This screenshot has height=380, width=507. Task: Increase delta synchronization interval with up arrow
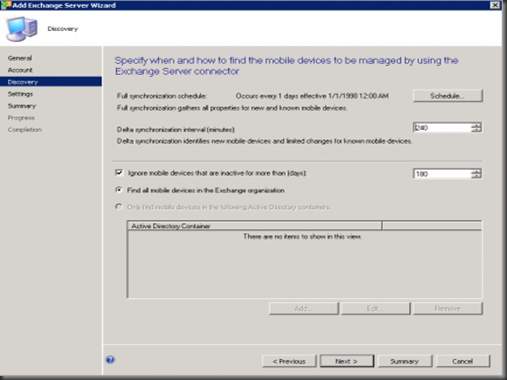[477, 125]
